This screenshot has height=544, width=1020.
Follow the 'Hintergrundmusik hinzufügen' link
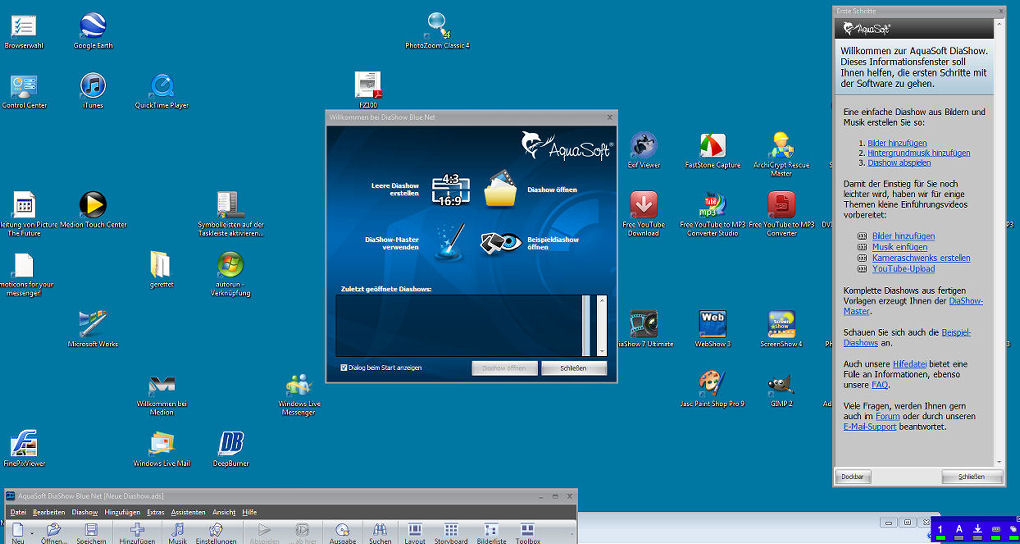919,153
